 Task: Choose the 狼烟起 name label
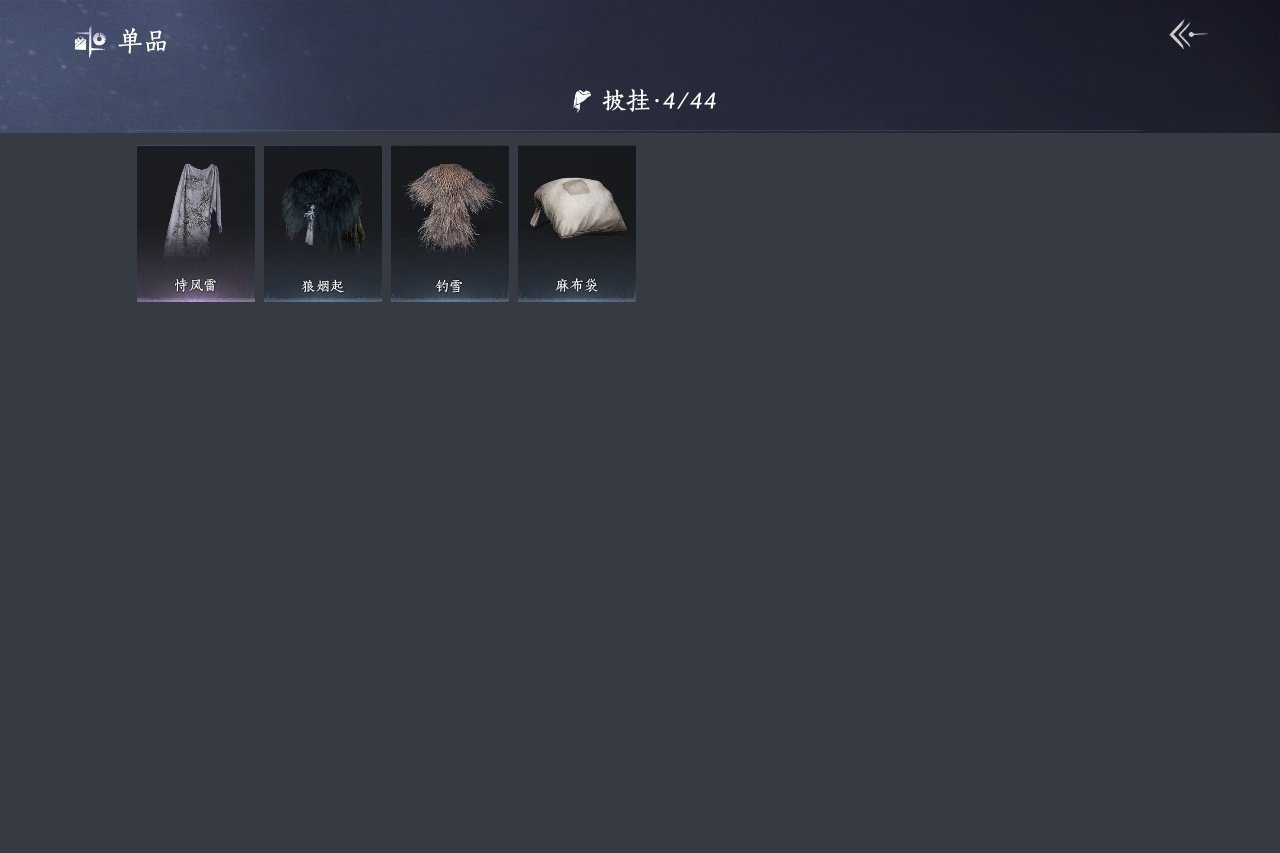[322, 286]
